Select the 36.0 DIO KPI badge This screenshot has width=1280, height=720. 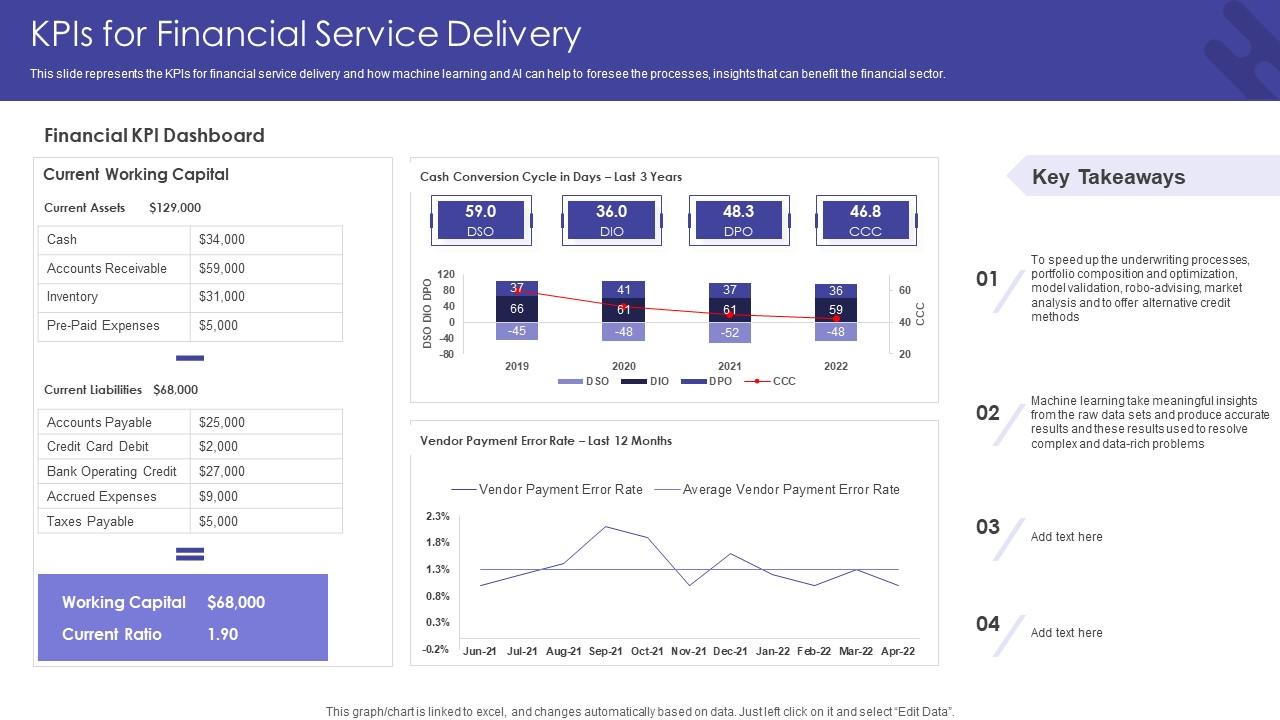coord(610,218)
